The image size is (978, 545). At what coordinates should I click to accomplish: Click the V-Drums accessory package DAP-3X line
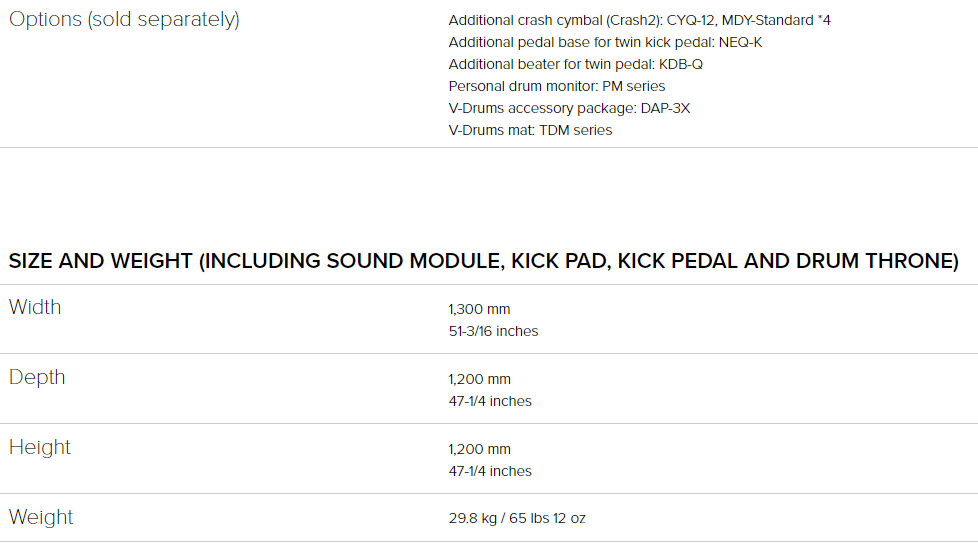[569, 108]
